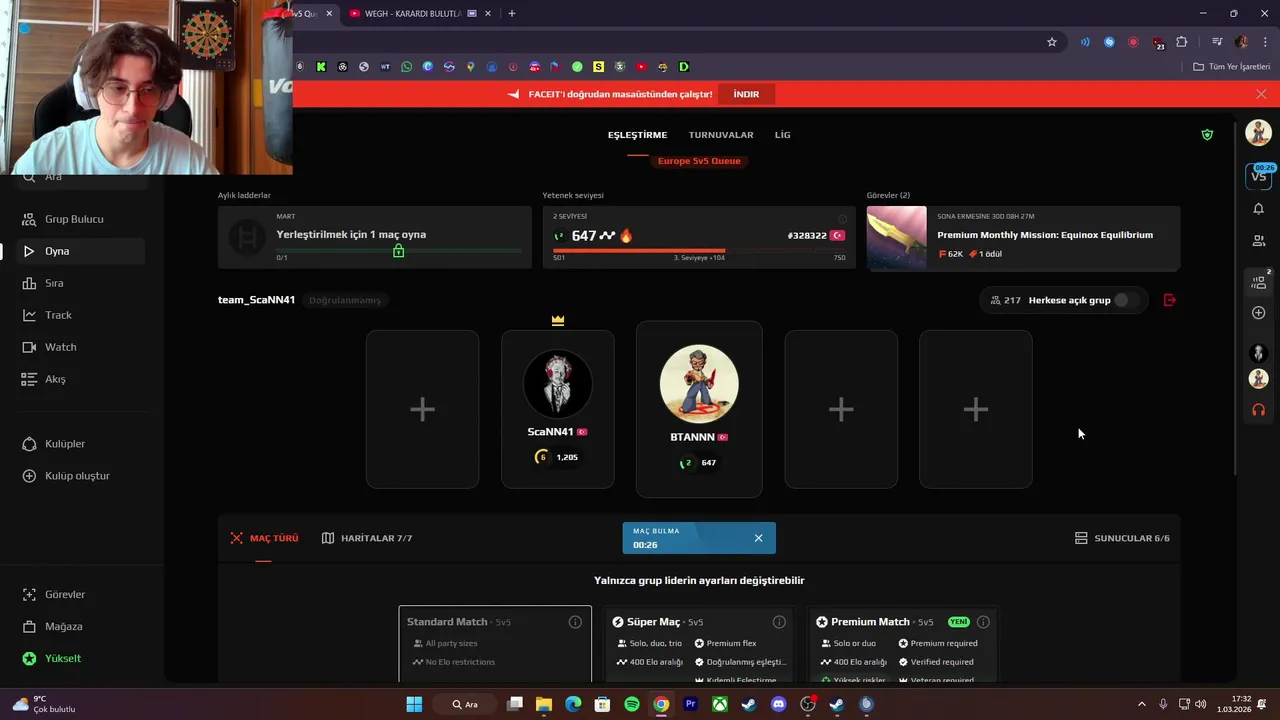Open the Chrome extensions puzzle icon
The image size is (1280, 720).
click(1182, 42)
